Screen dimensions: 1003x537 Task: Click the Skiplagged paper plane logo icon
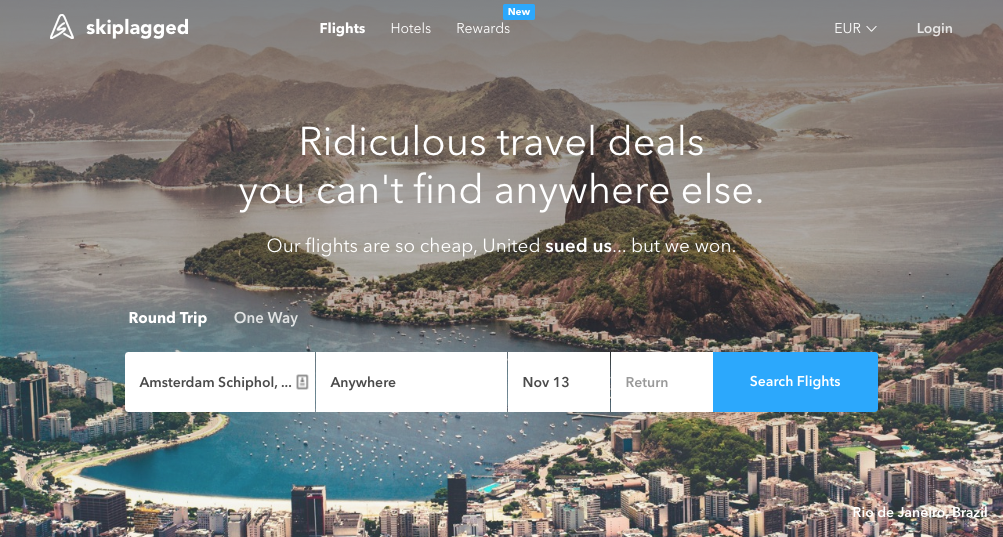click(x=62, y=28)
